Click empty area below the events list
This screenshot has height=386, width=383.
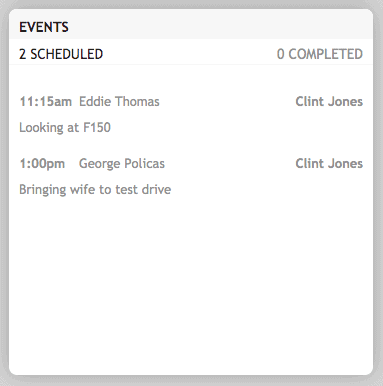191,283
